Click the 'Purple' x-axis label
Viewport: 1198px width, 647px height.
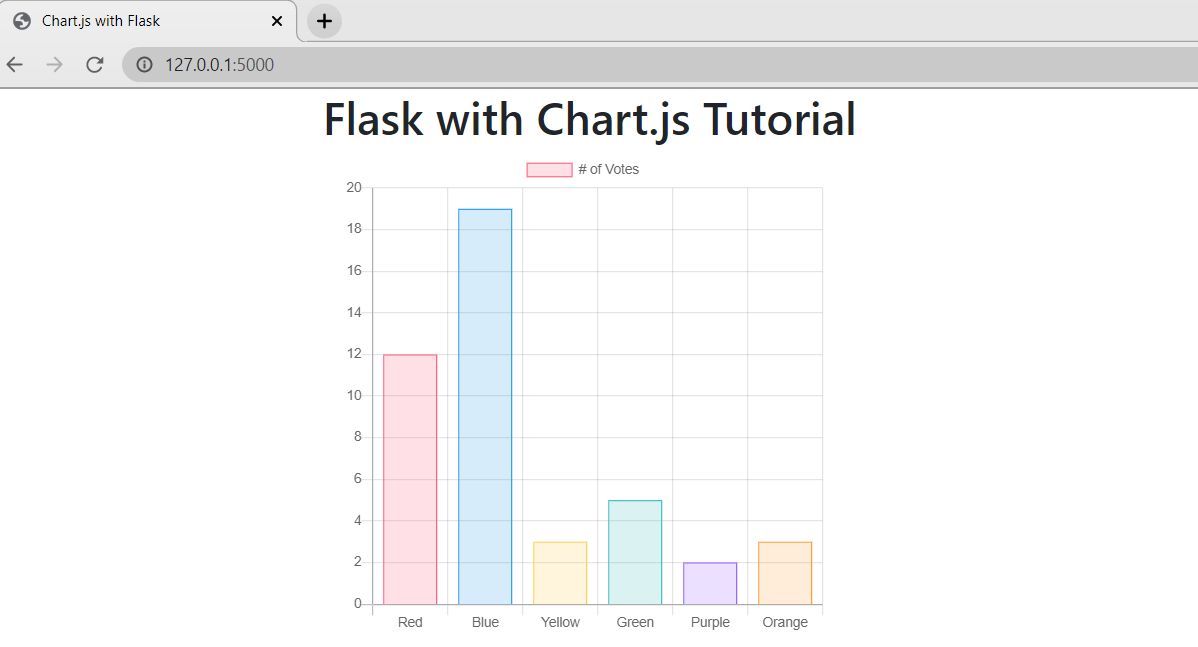[710, 623]
